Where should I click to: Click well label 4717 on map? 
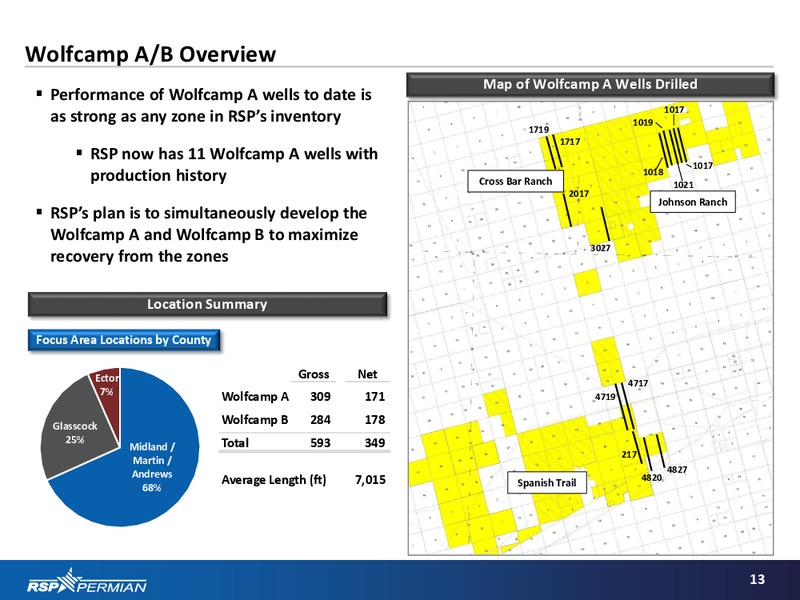pyautogui.click(x=638, y=383)
